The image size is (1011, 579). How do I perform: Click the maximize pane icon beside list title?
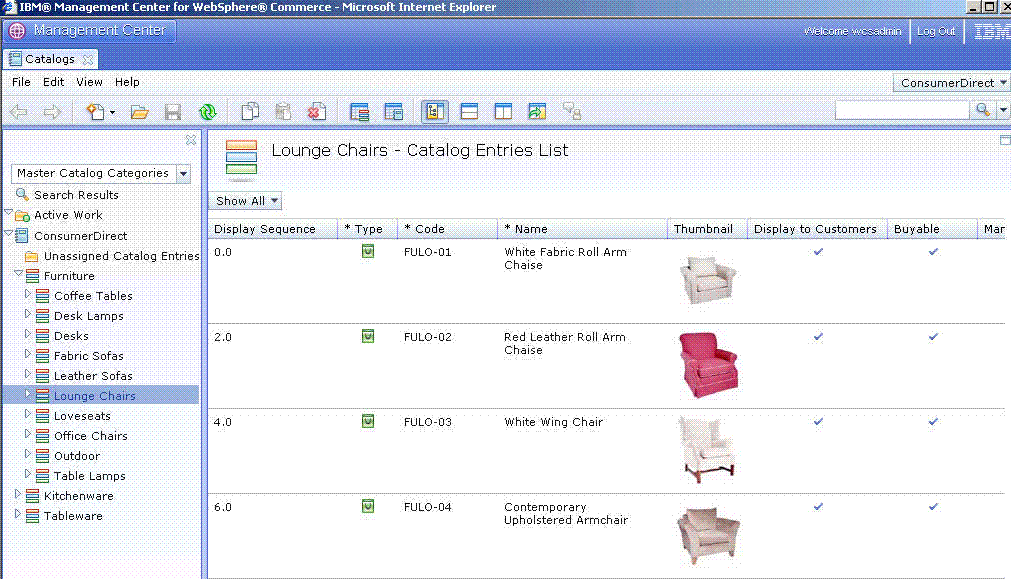tap(1005, 140)
